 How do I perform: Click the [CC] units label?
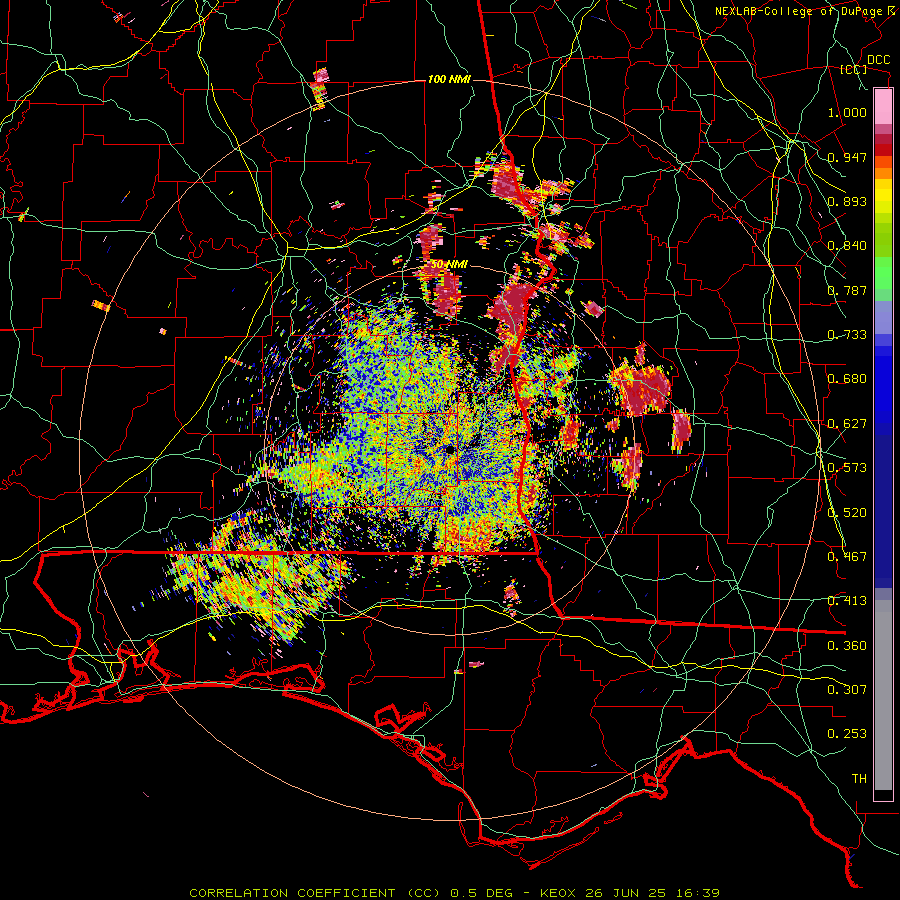coord(854,69)
